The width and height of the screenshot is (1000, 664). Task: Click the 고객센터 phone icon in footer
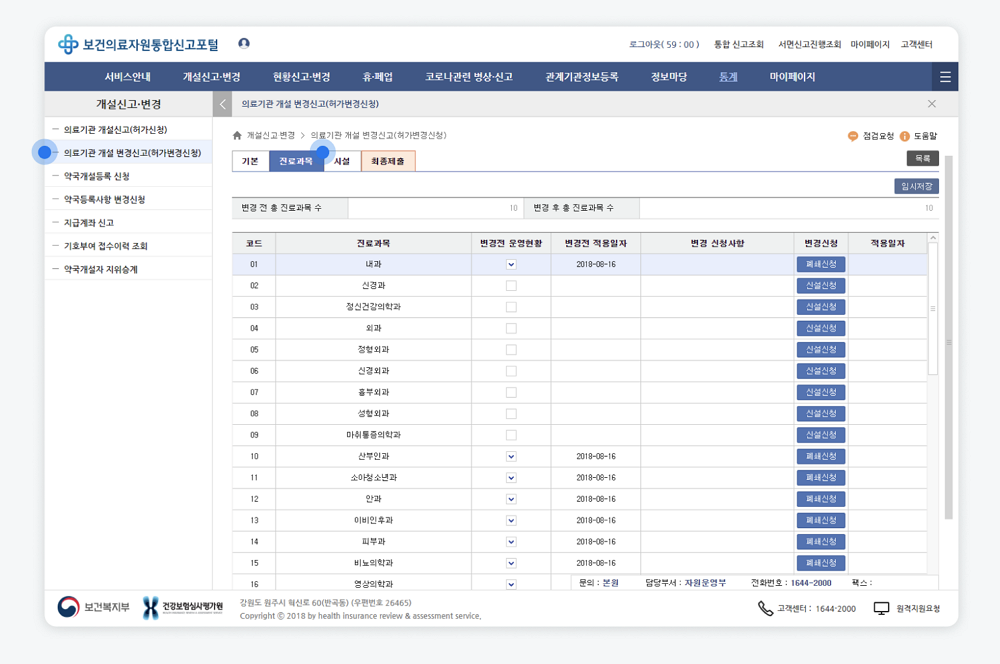click(x=765, y=608)
